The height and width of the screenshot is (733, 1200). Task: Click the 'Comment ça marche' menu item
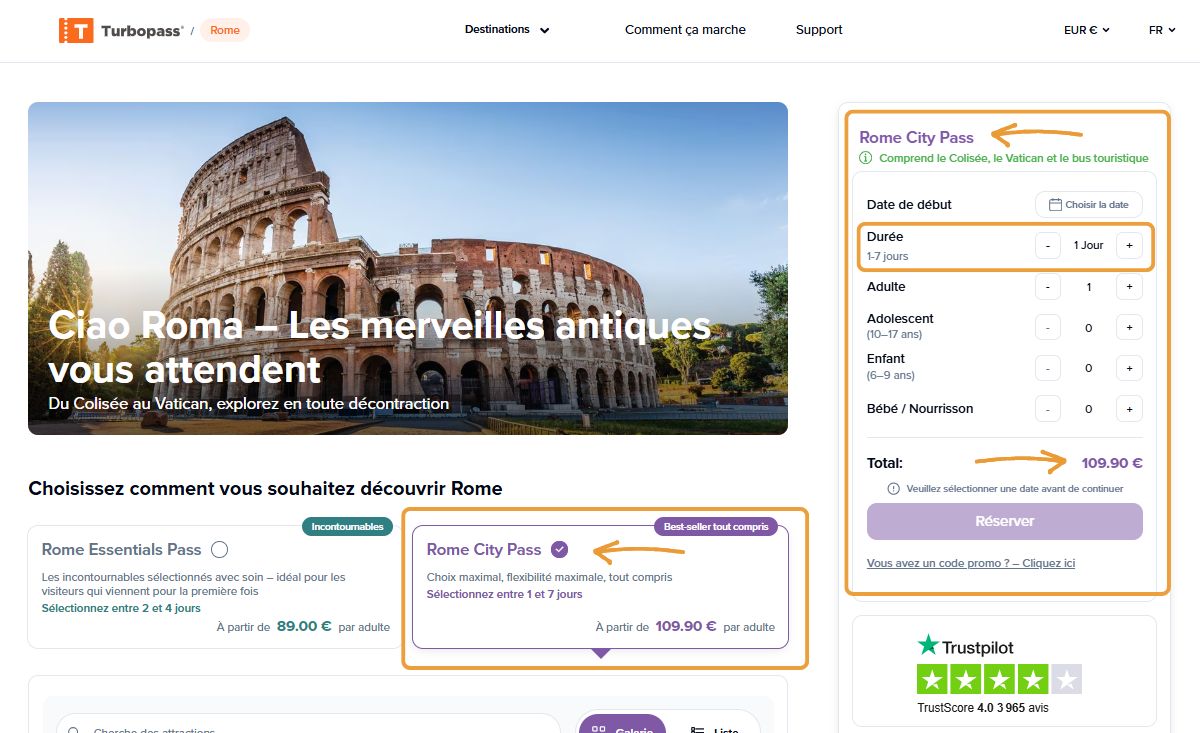(x=684, y=30)
